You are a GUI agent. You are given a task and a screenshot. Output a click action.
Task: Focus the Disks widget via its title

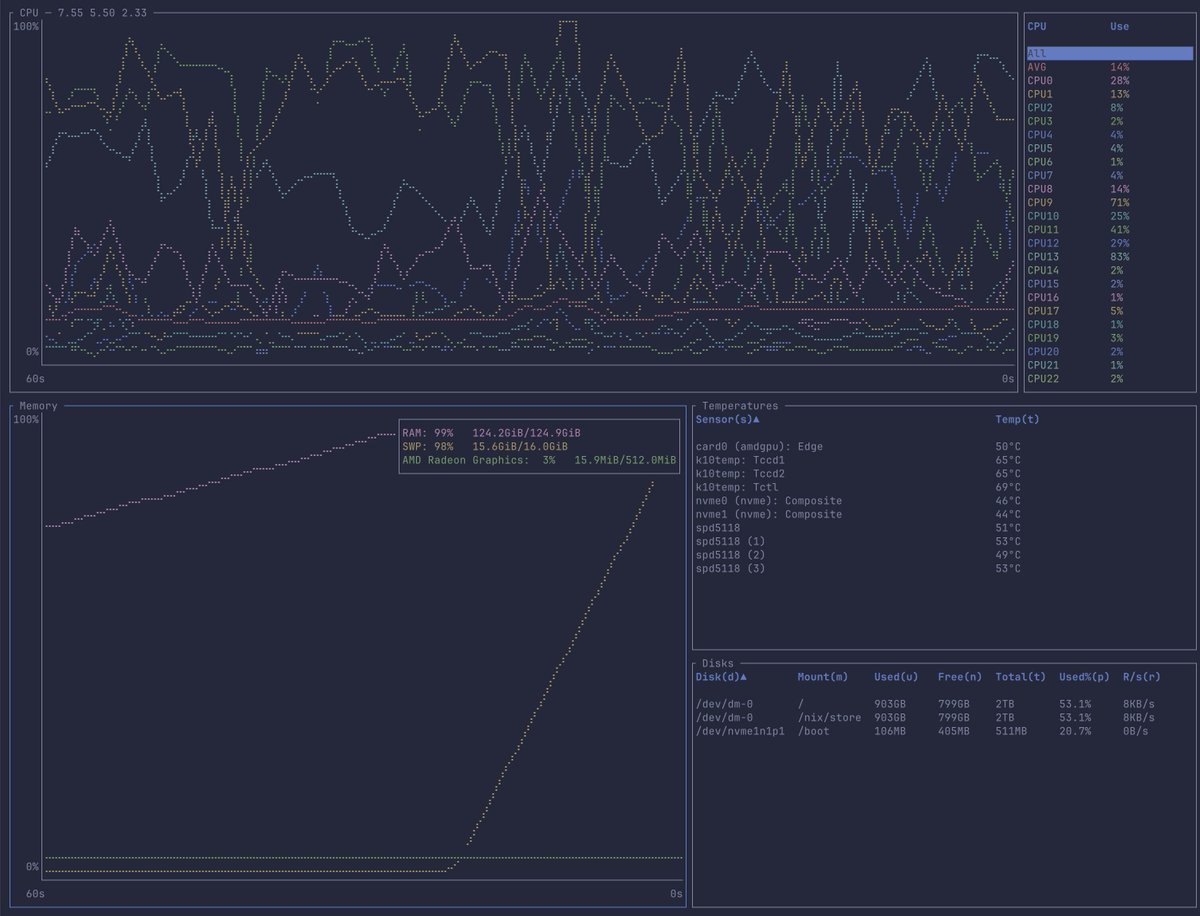[x=718, y=663]
